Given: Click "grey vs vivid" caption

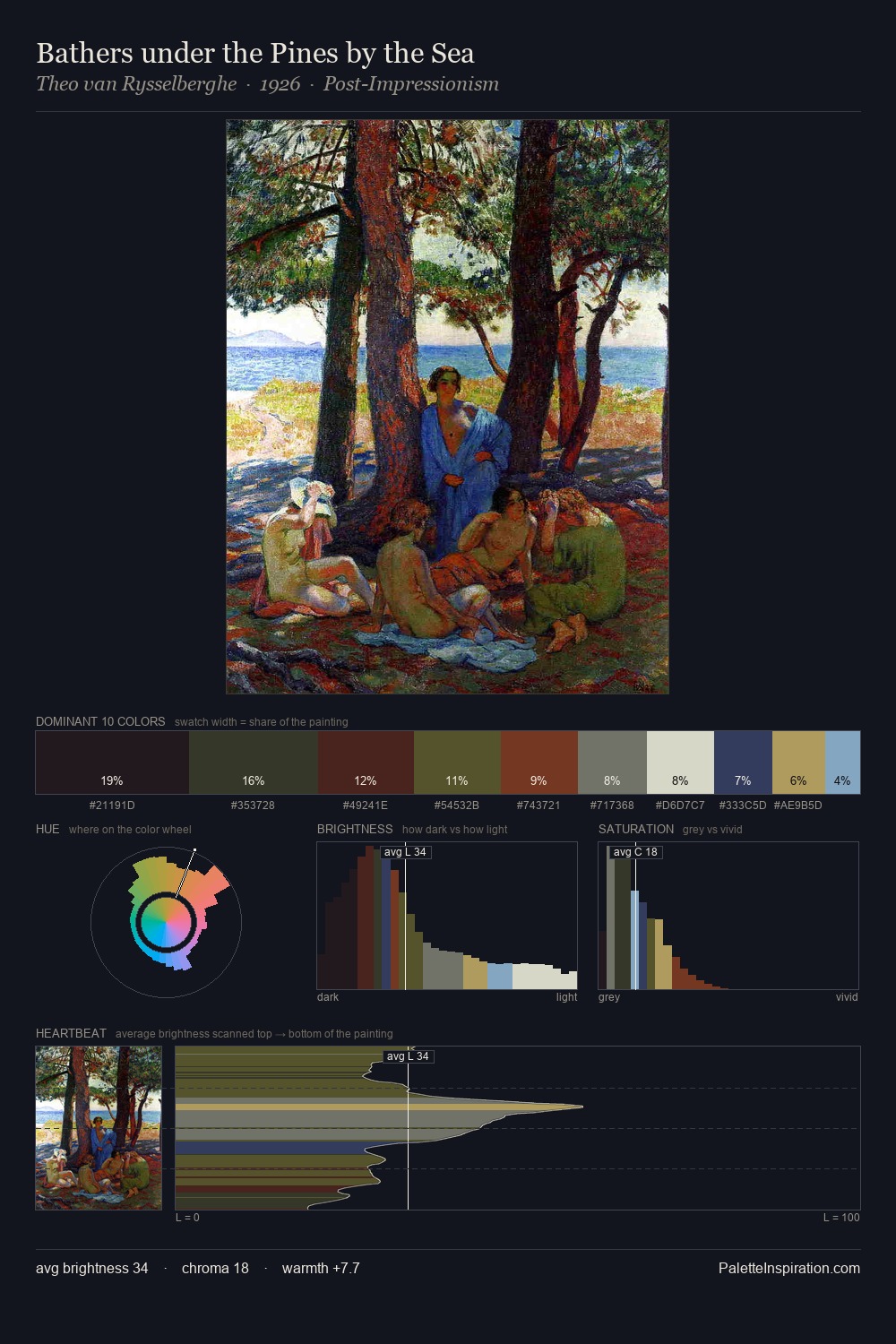Looking at the screenshot, I should click(712, 830).
